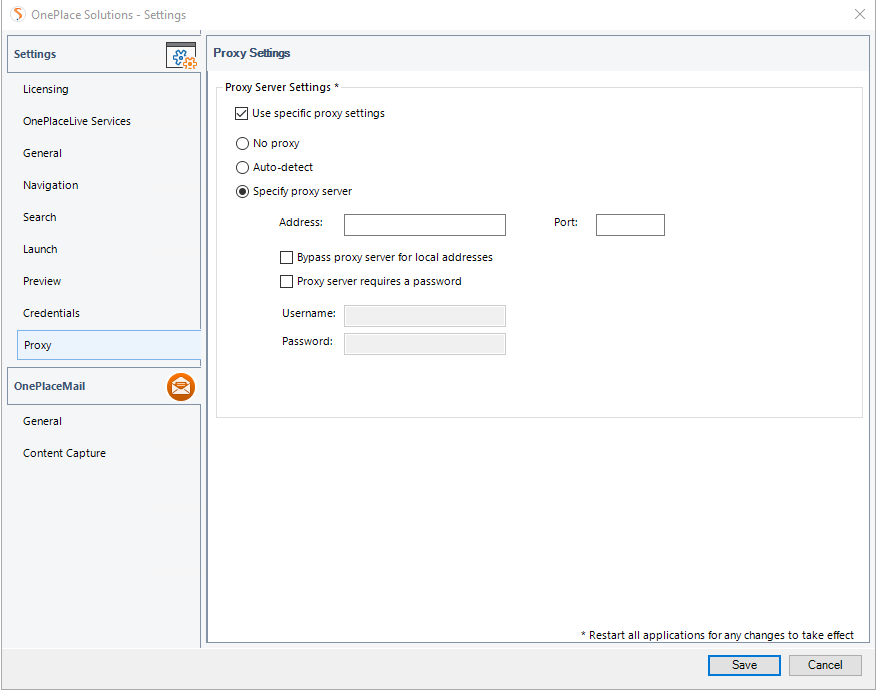Image resolution: width=879 pixels, height=694 pixels.
Task: Click the restart applications footnote text
Action: tap(718, 636)
